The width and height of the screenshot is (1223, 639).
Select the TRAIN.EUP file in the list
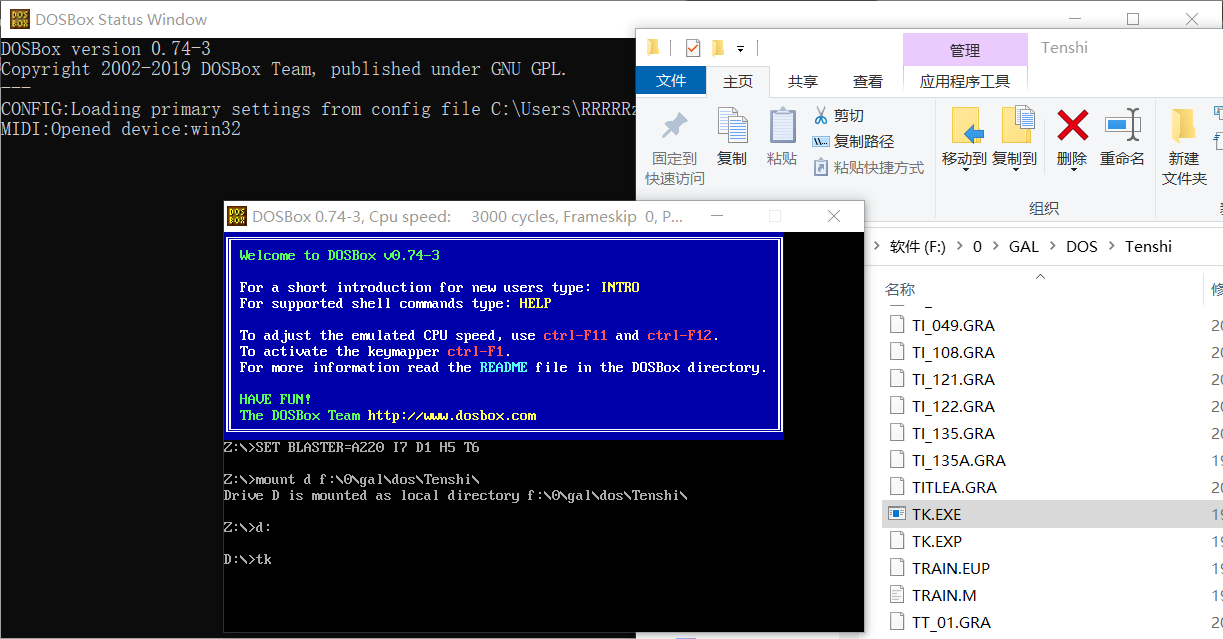pyautogui.click(x=950, y=568)
